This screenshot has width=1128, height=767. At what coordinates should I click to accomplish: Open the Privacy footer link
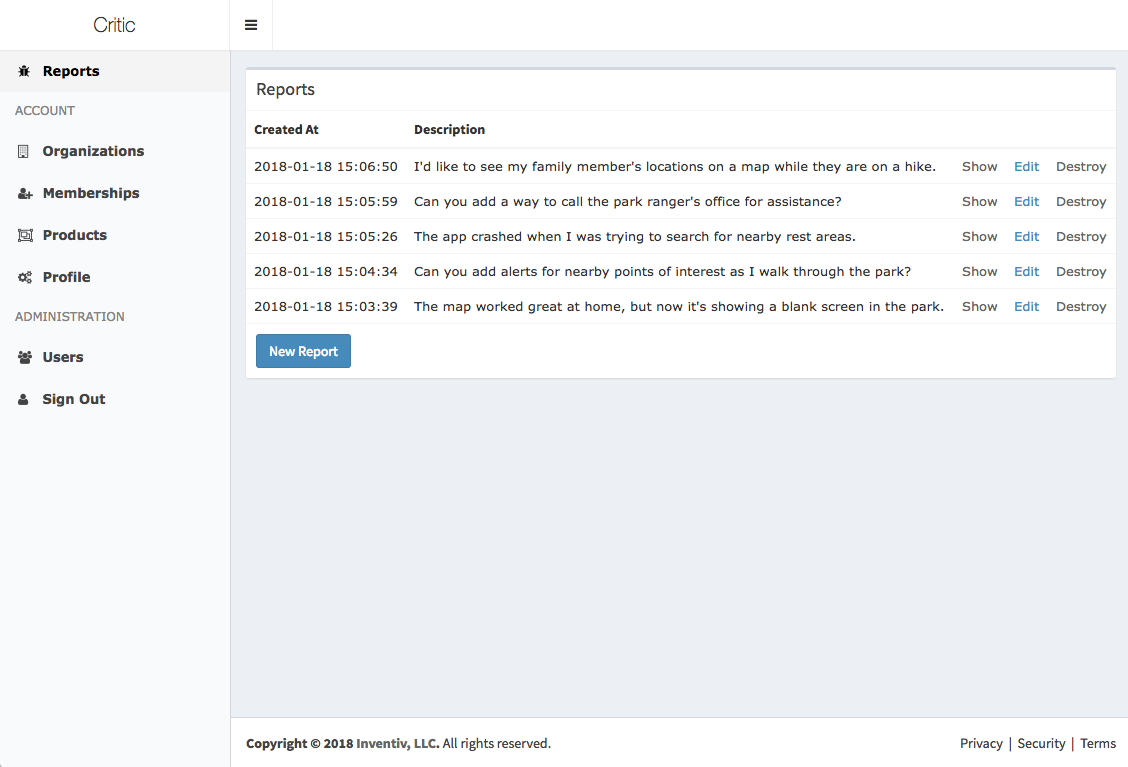tap(981, 743)
